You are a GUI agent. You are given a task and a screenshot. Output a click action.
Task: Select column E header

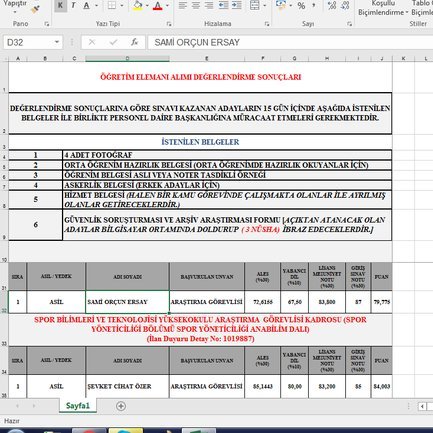click(x=207, y=59)
